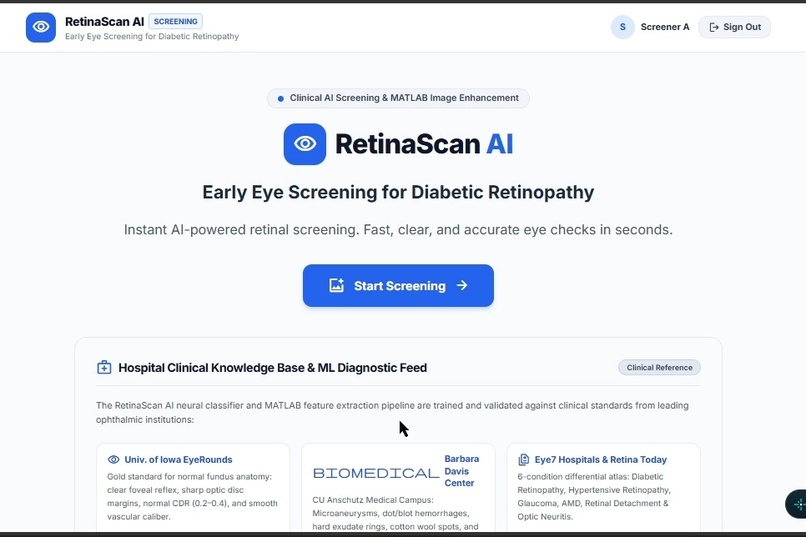Screen dimensions: 806x537
Task: Click the neural classifier and MATLAB paragraph
Action: pyautogui.click(x=392, y=413)
